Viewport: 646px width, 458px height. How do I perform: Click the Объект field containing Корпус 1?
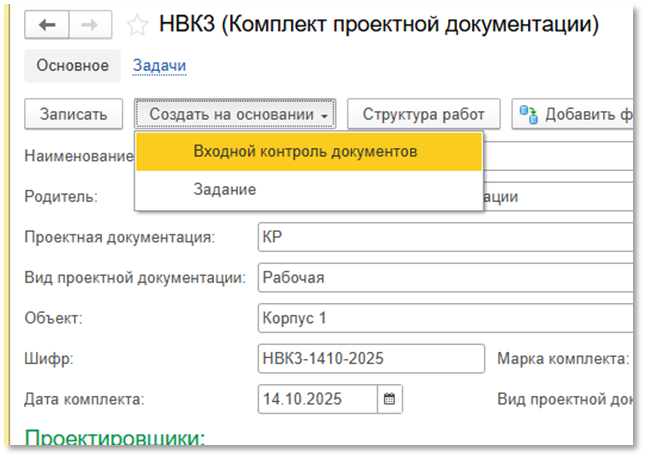point(440,319)
